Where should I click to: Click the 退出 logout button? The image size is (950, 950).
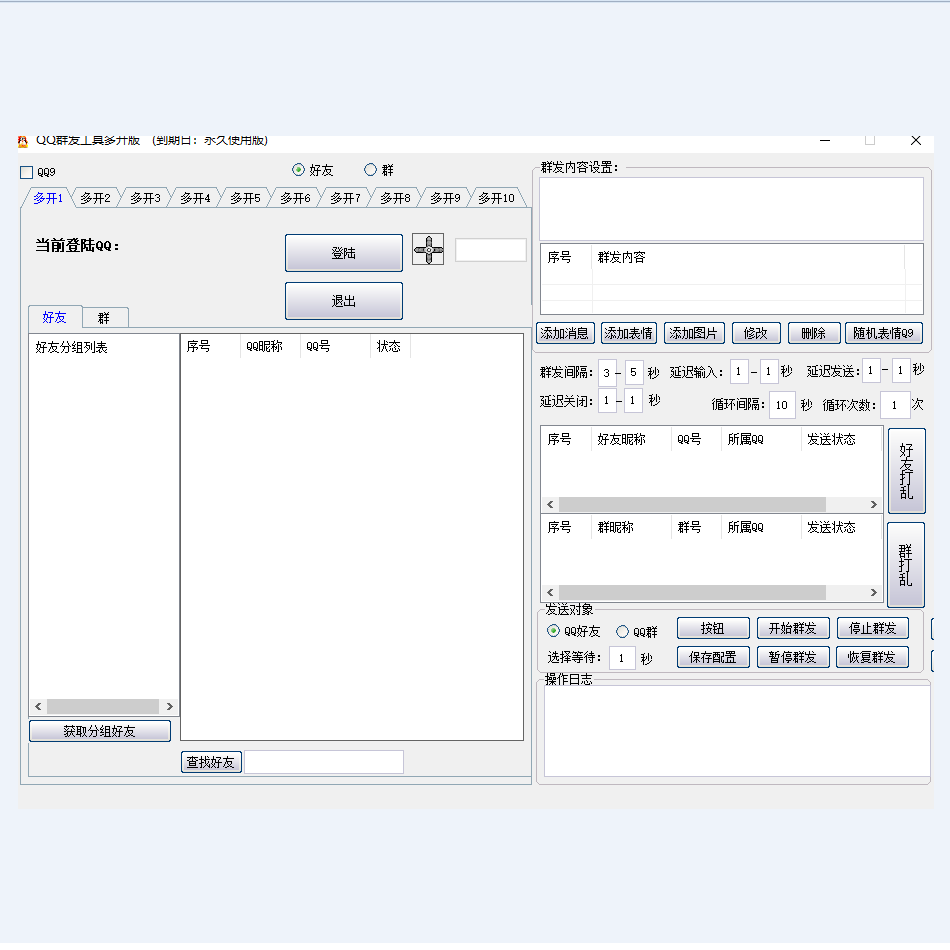(x=343, y=301)
